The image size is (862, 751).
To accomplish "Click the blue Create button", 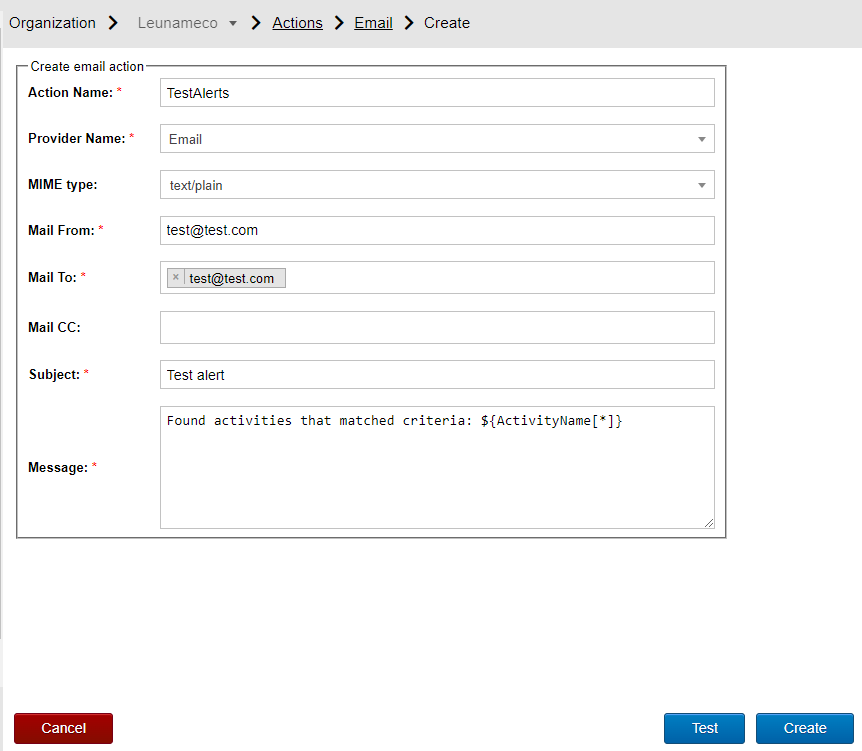I will 804,728.
